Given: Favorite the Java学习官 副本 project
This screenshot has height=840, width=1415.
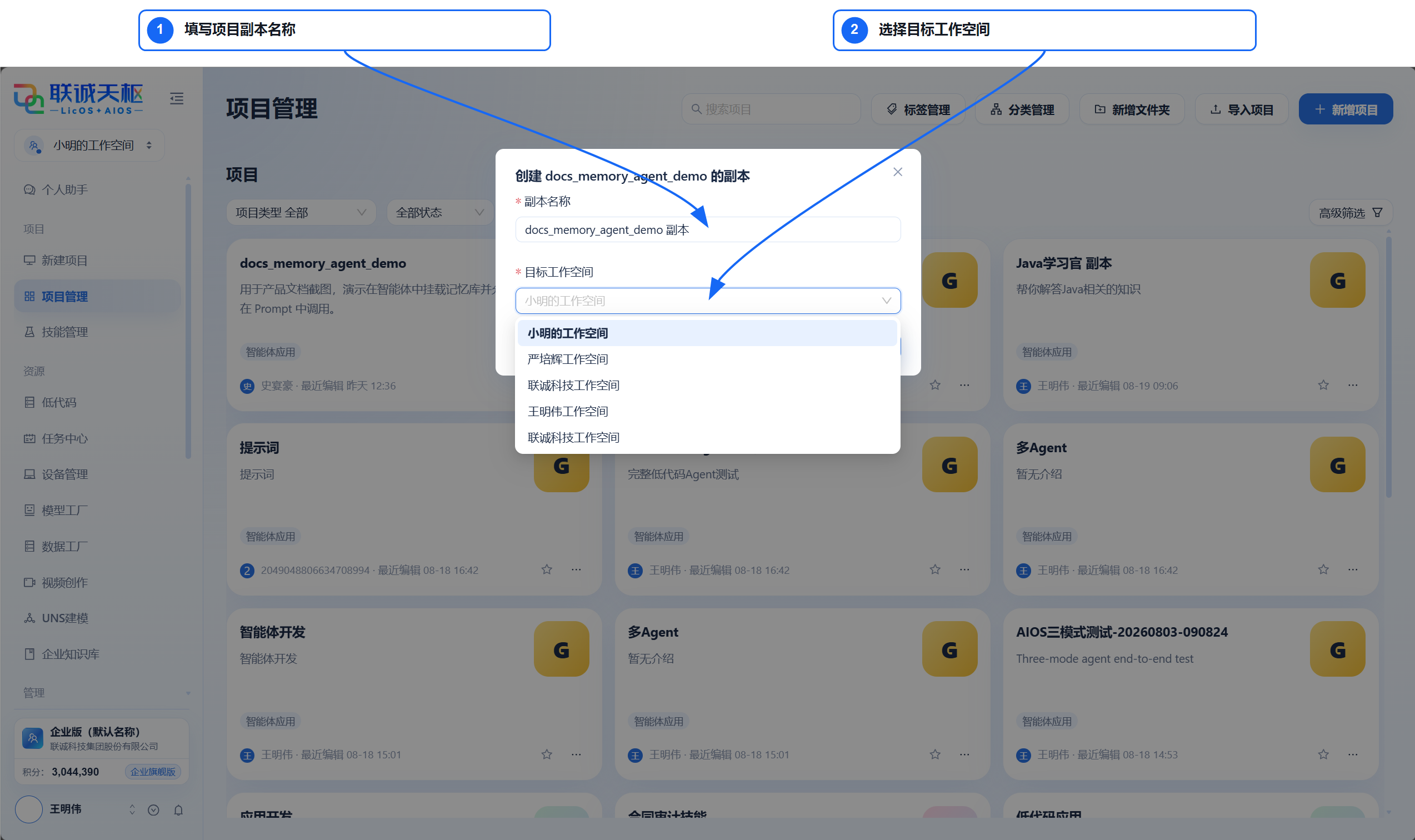Looking at the screenshot, I should tap(1323, 385).
